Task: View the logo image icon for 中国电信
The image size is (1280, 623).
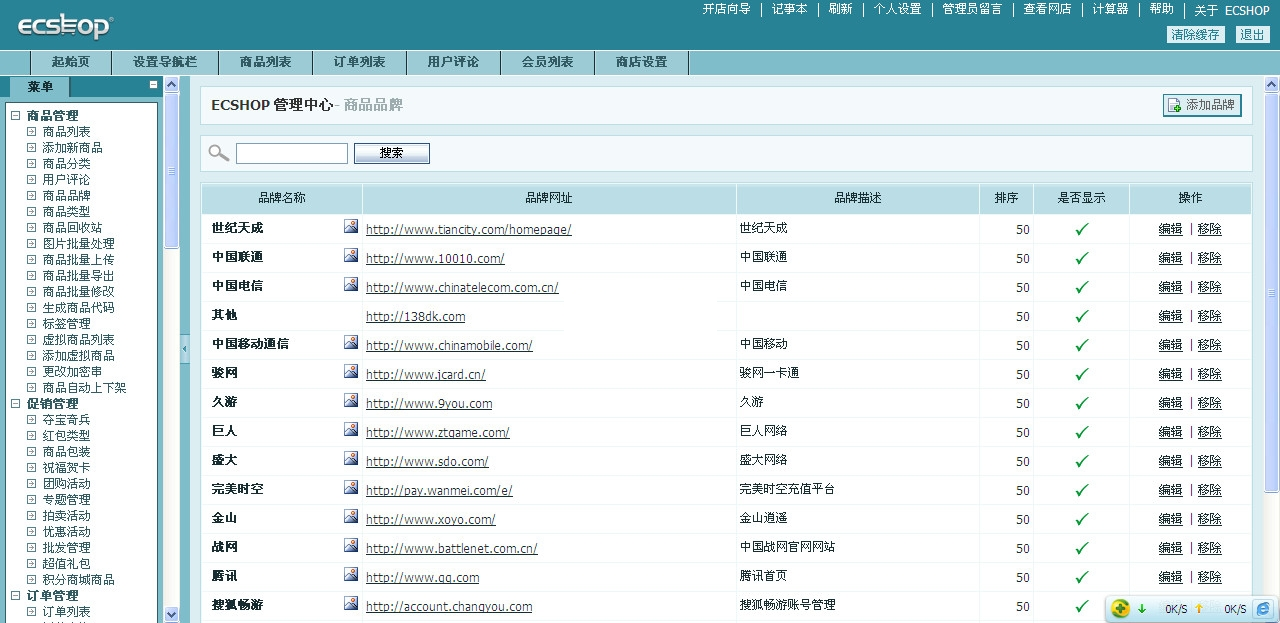Action: [351, 284]
